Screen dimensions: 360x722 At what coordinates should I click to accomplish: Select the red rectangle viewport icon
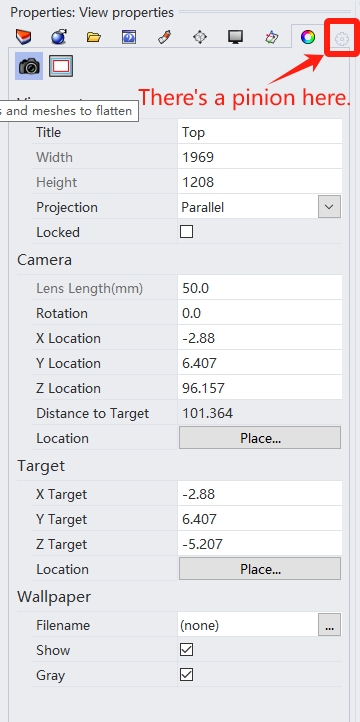point(61,66)
